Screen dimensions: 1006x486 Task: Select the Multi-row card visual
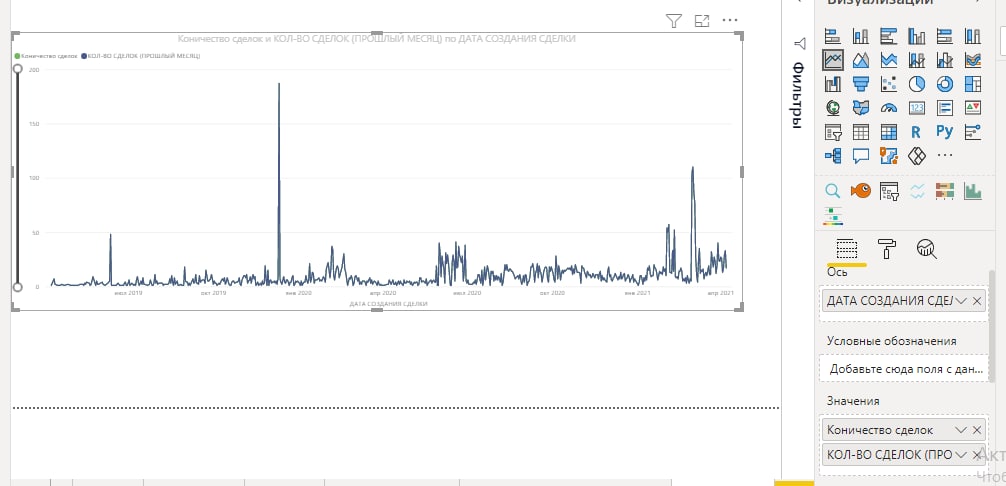[944, 107]
